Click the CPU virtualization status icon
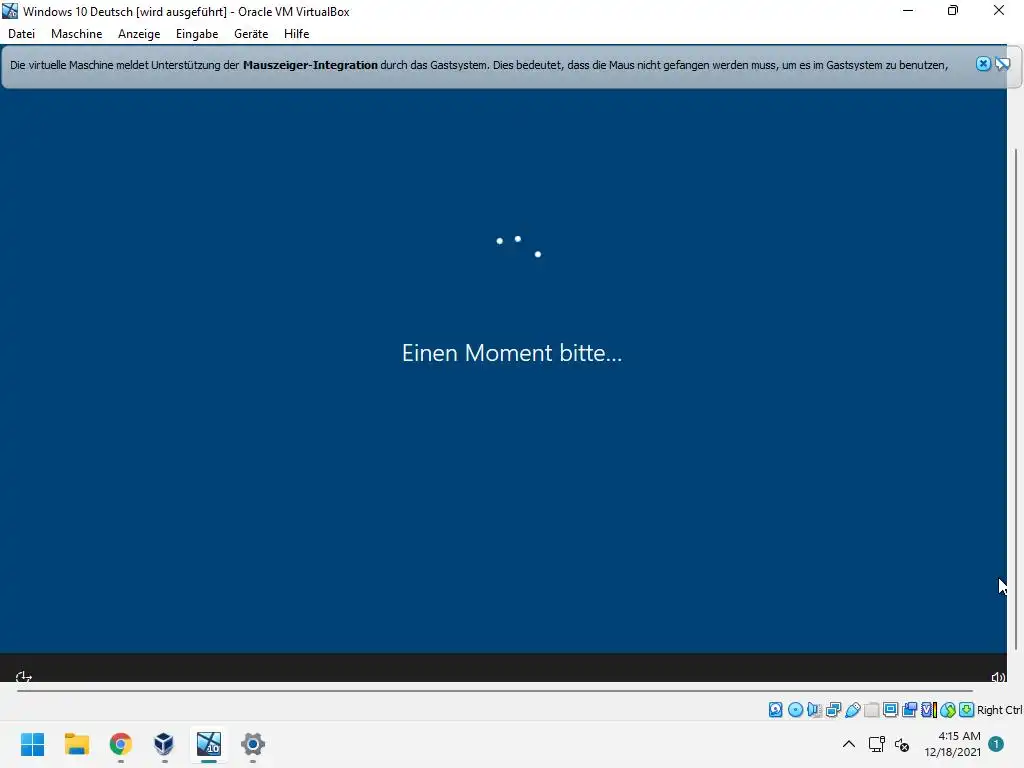 click(x=928, y=710)
